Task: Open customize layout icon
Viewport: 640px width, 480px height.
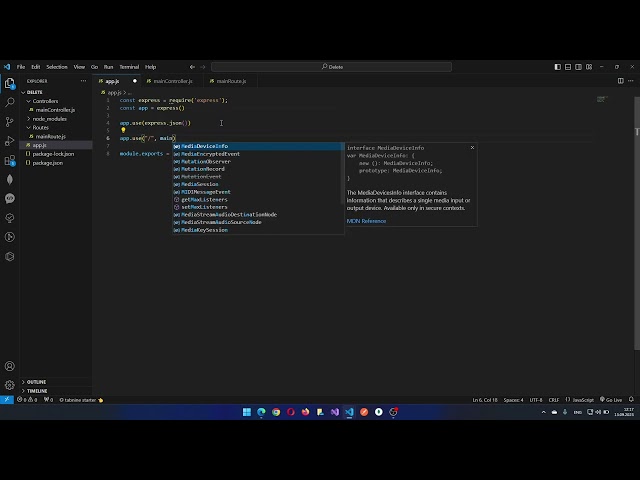Action: [x=589, y=67]
